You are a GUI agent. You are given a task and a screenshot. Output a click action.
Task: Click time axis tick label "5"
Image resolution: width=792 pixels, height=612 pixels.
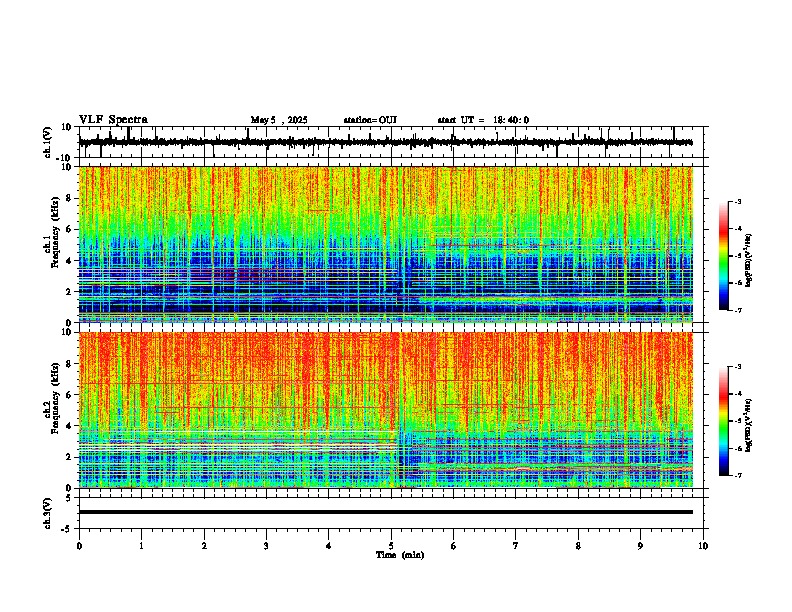[x=391, y=546]
